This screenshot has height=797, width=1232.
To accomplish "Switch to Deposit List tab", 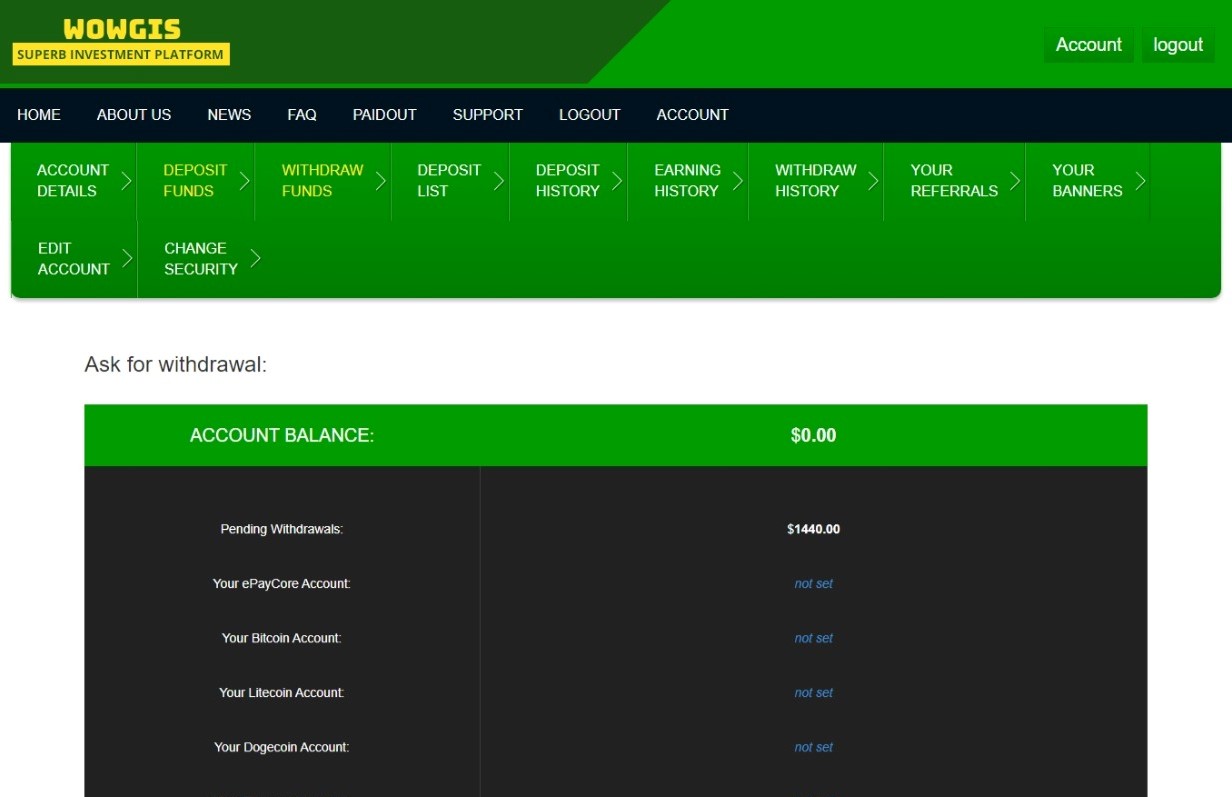I will pyautogui.click(x=449, y=181).
